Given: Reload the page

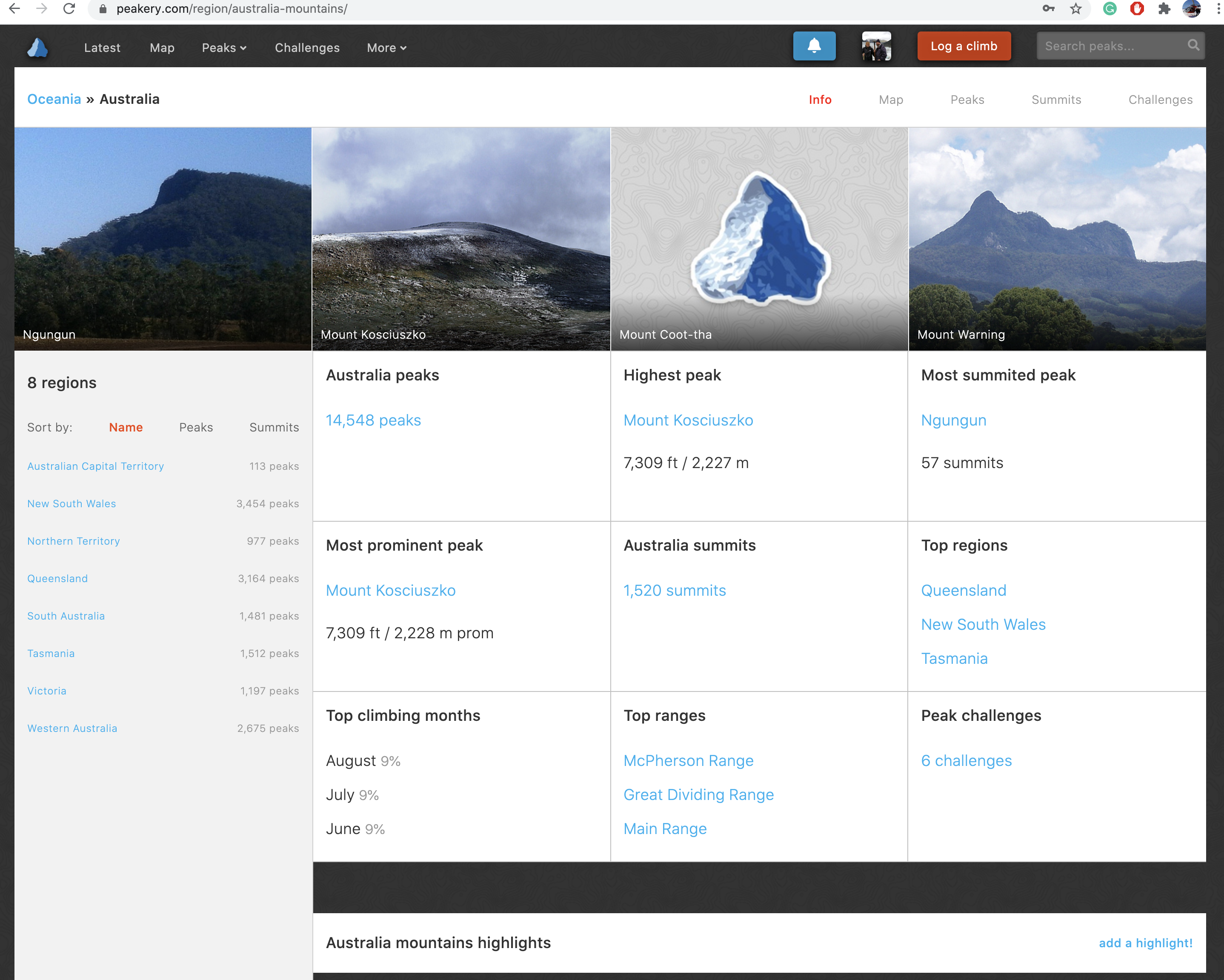Looking at the screenshot, I should (x=69, y=9).
